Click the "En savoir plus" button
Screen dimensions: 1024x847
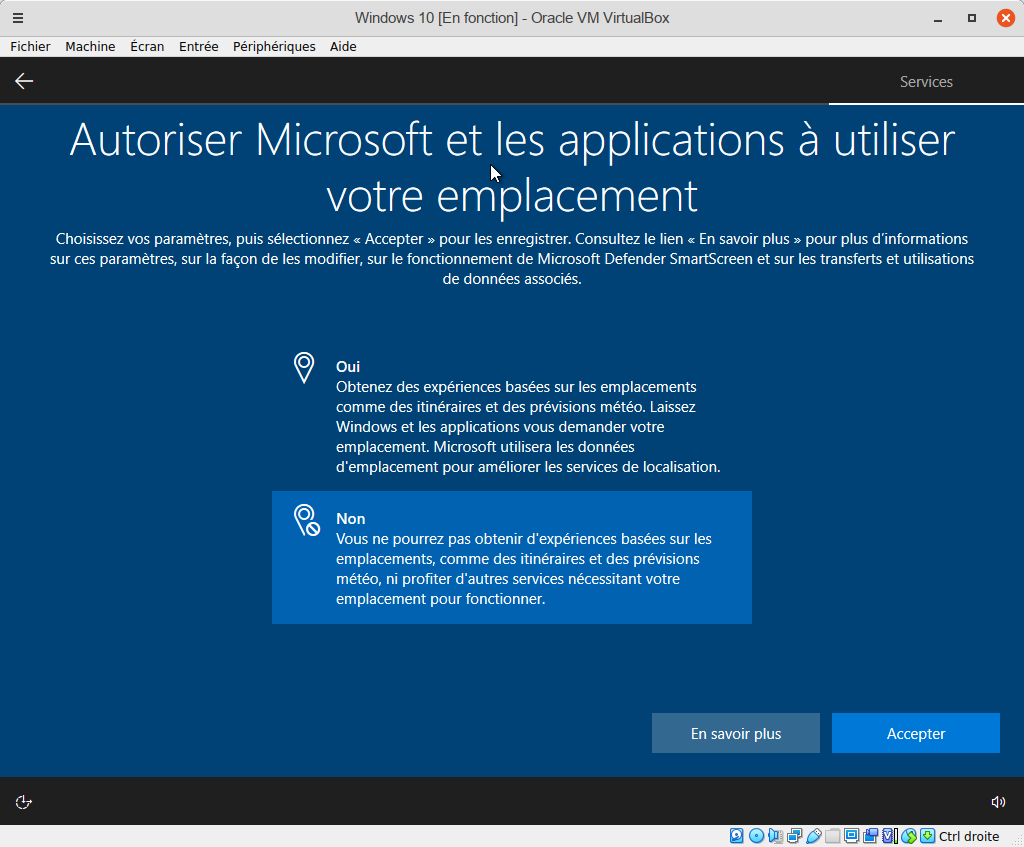click(735, 733)
